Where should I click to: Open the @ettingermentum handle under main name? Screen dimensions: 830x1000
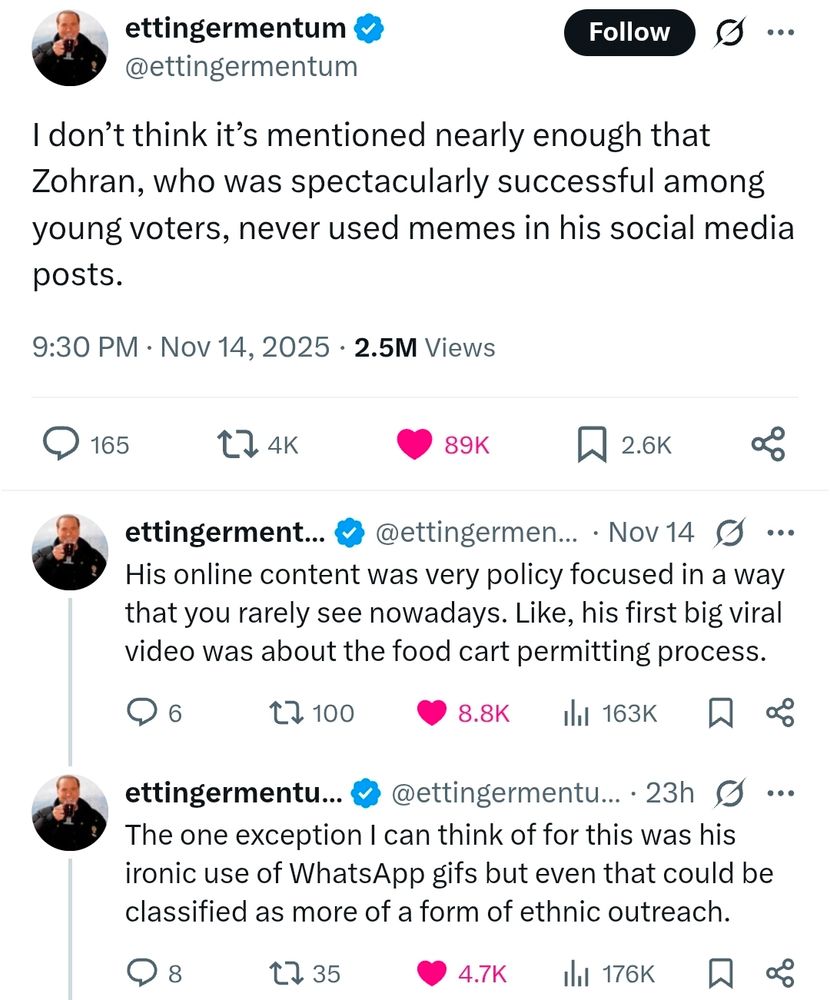tap(240, 67)
